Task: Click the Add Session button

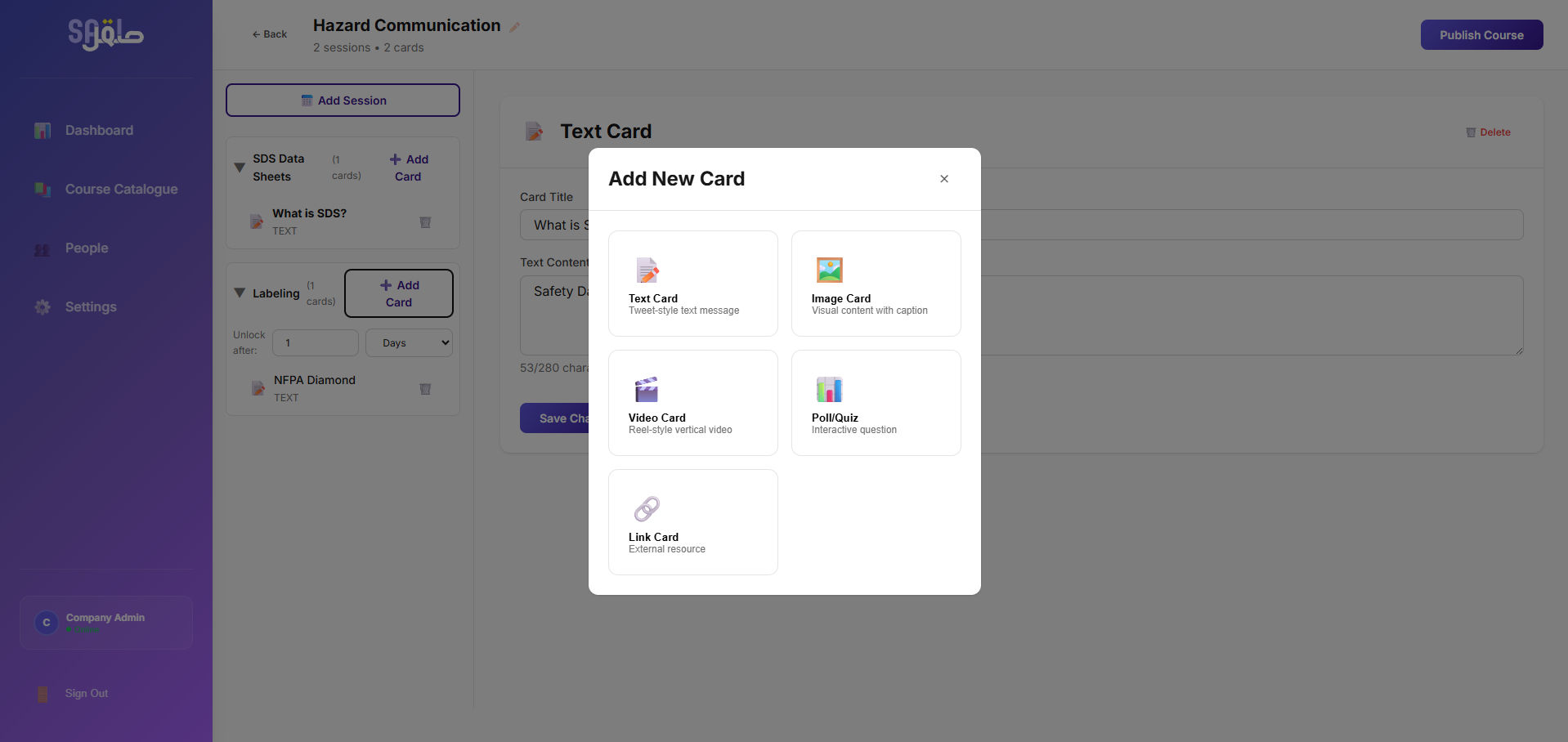Action: (343, 101)
